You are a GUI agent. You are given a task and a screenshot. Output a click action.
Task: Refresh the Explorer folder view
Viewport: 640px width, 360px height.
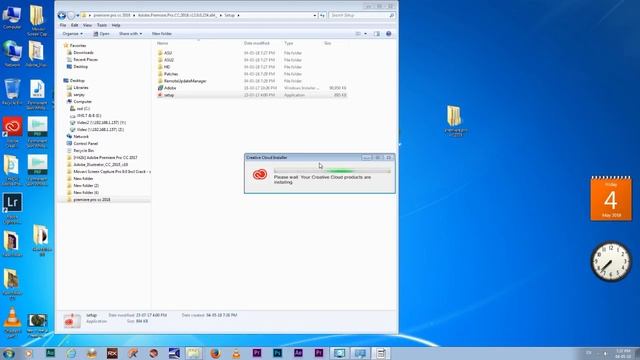tap(322, 16)
